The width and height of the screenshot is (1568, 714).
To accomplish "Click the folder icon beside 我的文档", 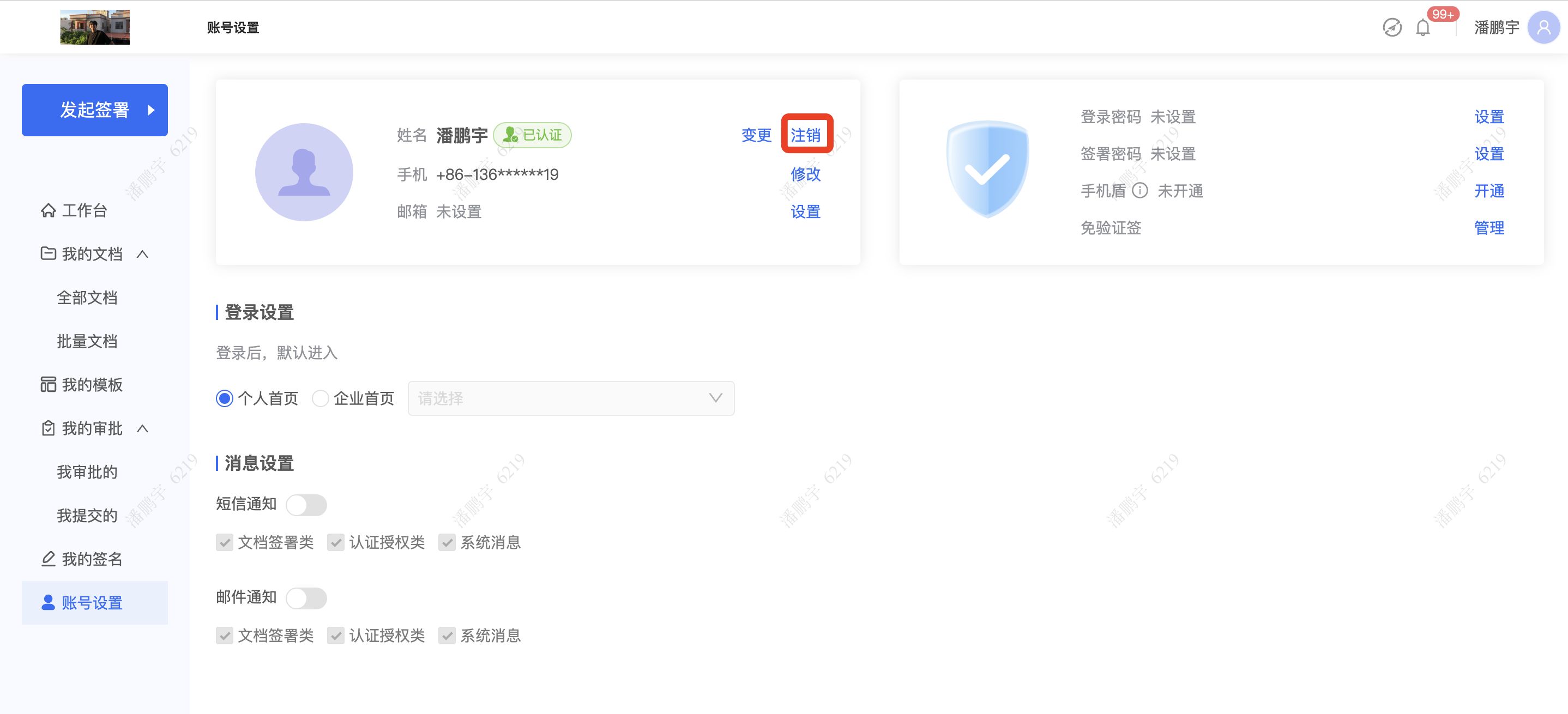I will pyautogui.click(x=48, y=253).
